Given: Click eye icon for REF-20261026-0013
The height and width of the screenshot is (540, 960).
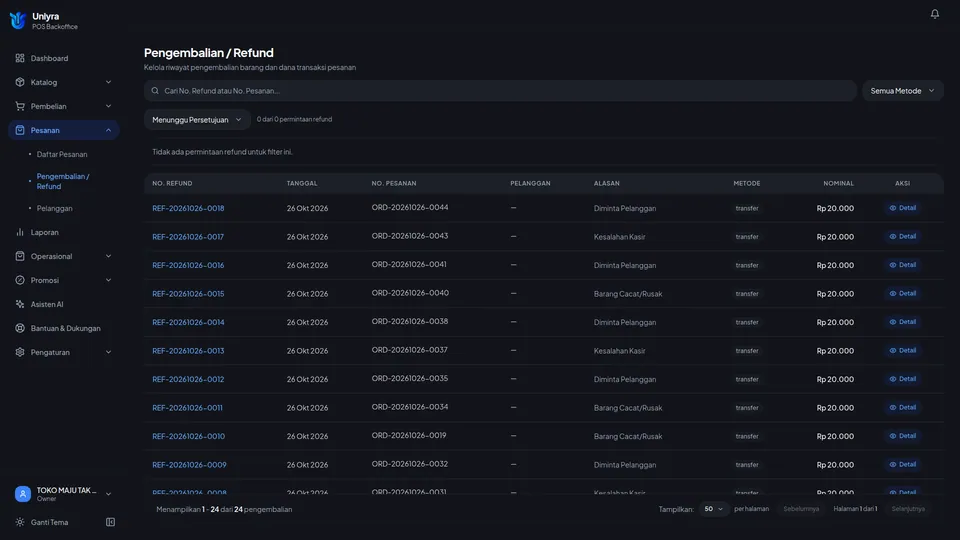Looking at the screenshot, I should pyautogui.click(x=893, y=350).
